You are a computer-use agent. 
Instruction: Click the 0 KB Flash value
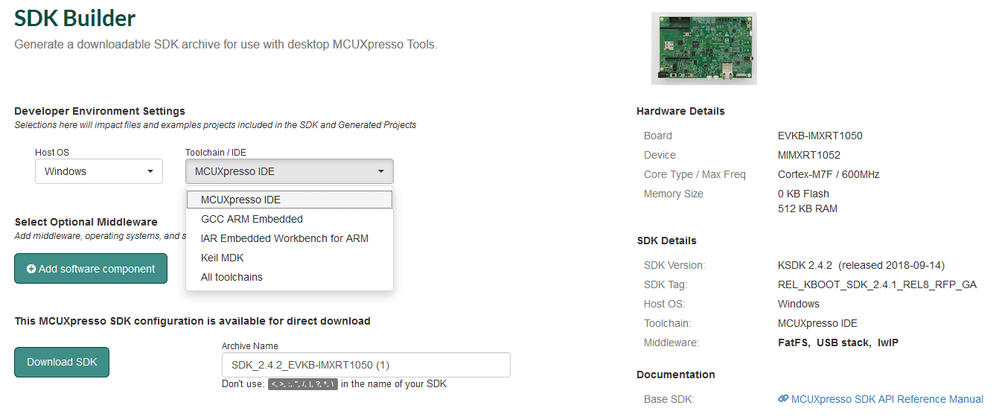pos(803,194)
